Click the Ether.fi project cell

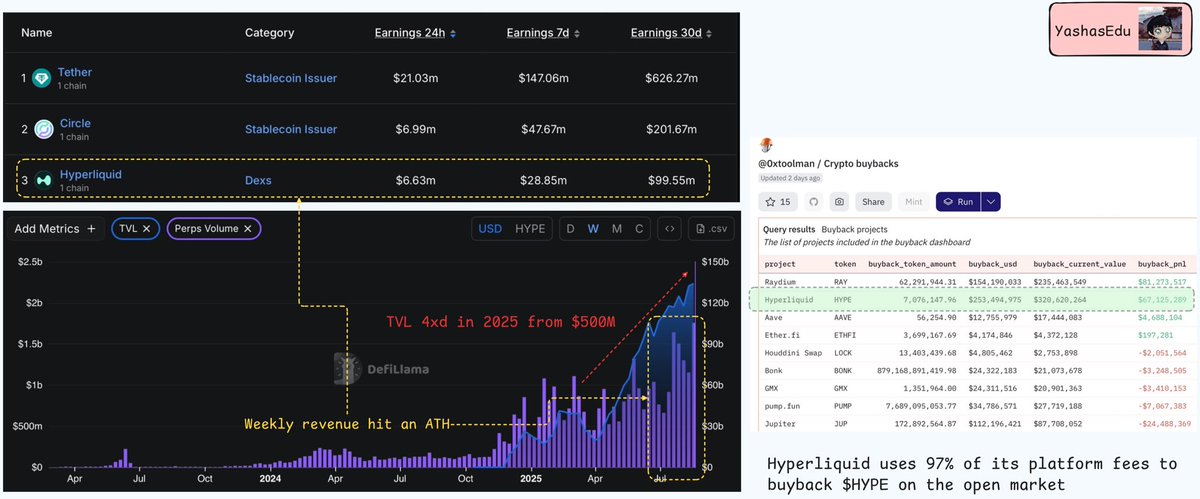coord(783,333)
